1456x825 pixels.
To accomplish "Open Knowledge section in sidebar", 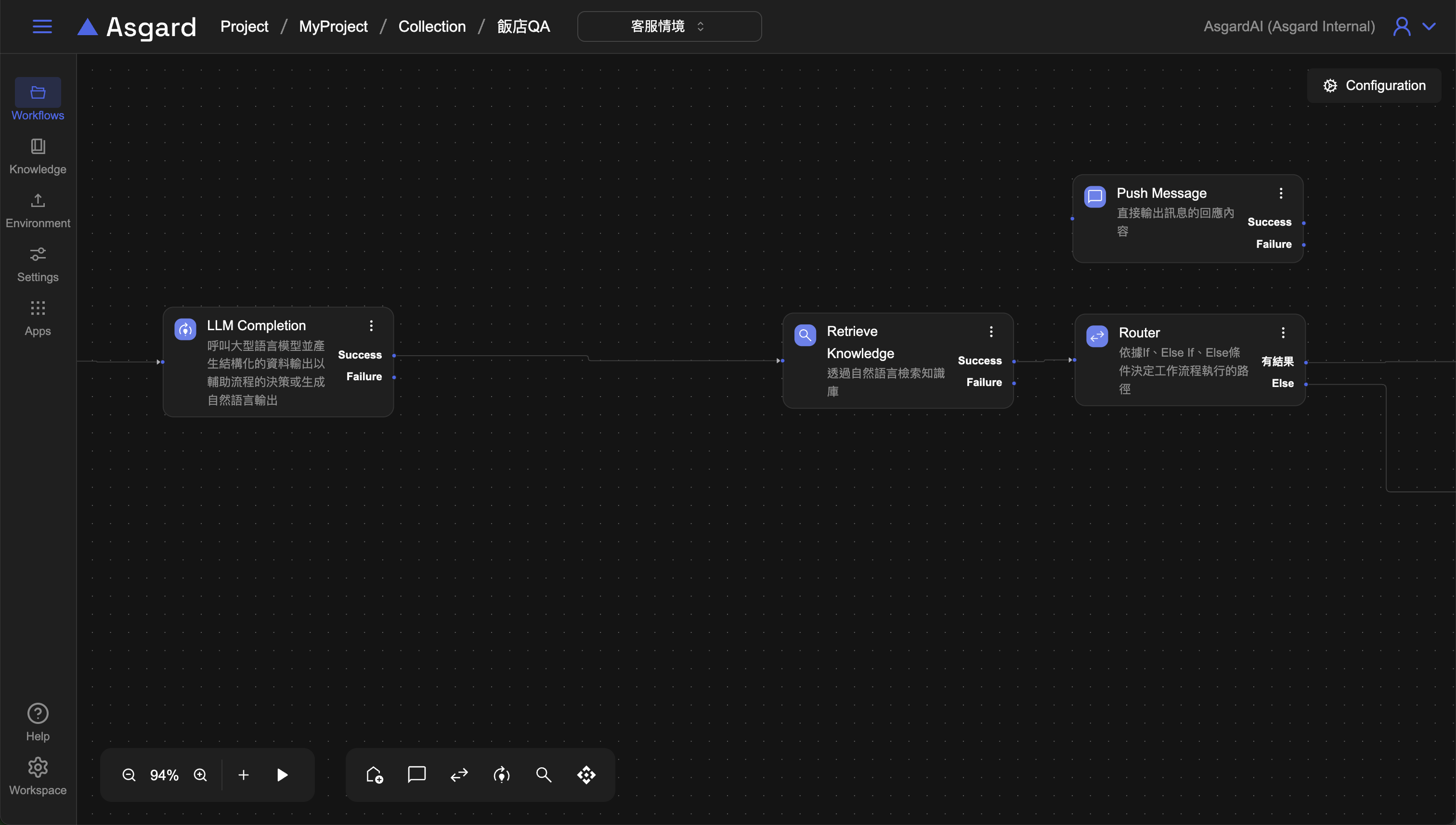I will click(38, 156).
